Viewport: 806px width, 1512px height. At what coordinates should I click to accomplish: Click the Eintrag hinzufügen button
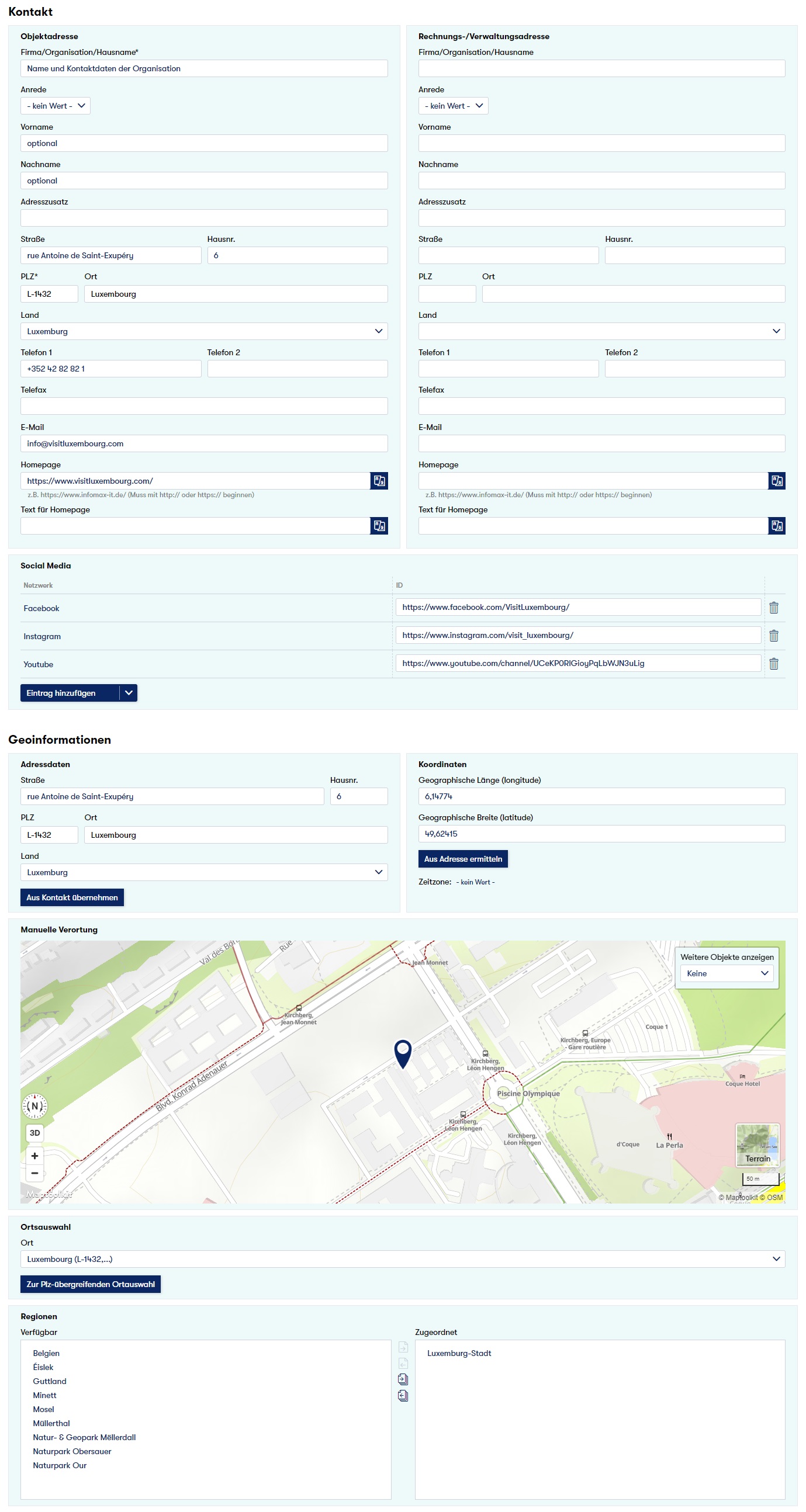(70, 692)
